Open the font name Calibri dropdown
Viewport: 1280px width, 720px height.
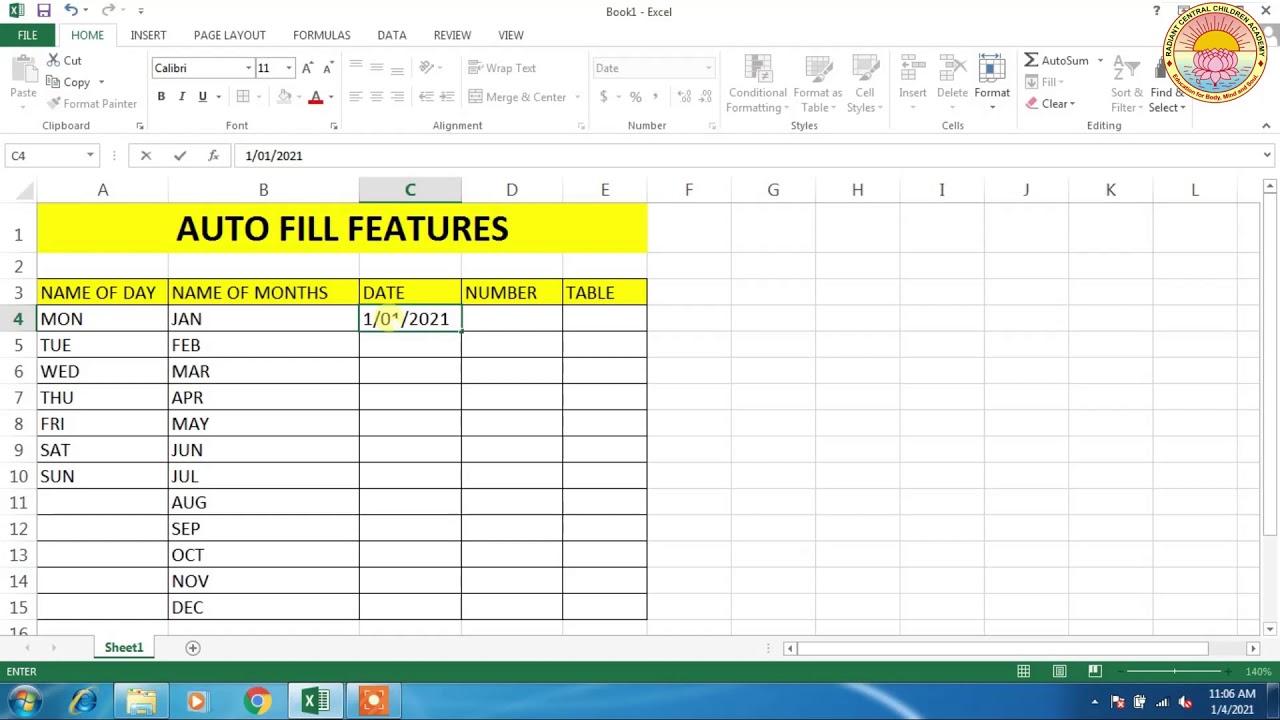(248, 68)
